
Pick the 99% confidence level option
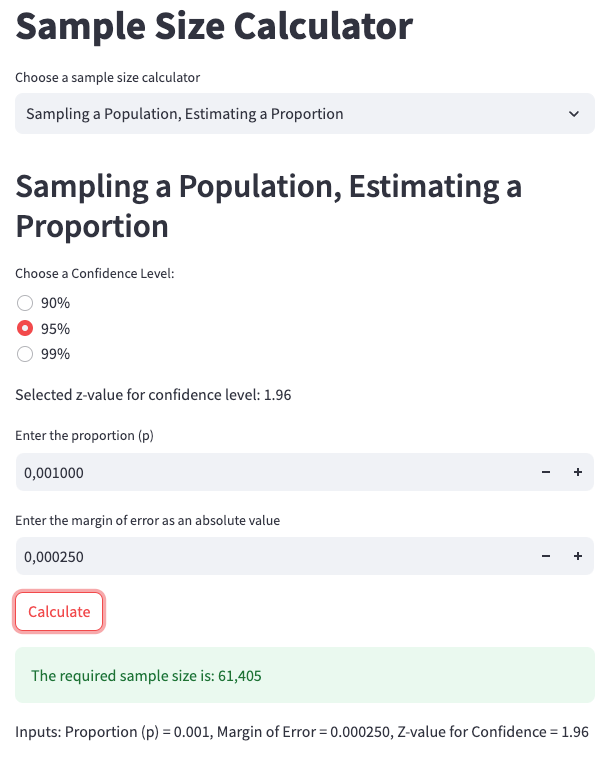click(26, 353)
